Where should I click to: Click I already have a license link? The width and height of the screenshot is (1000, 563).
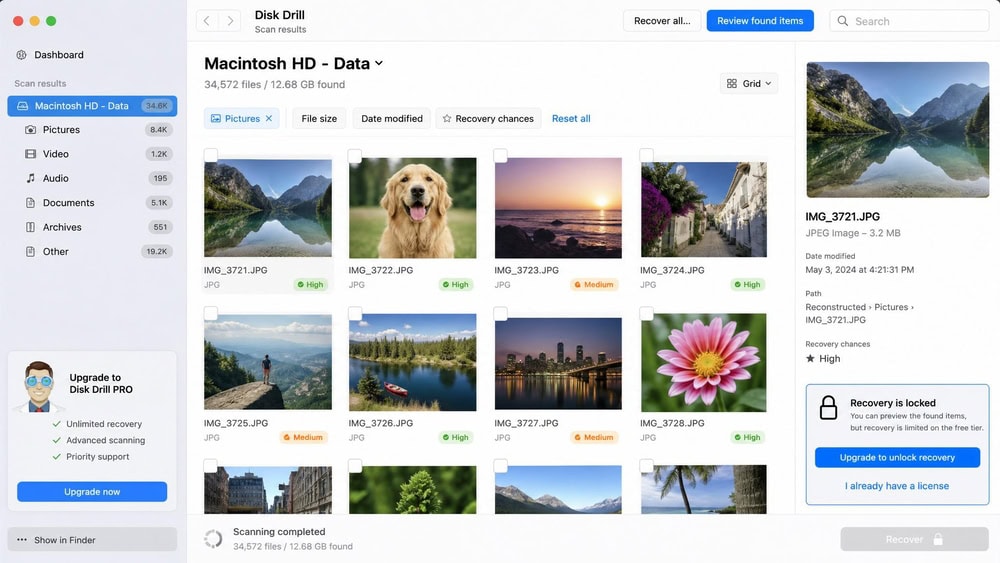pyautogui.click(x=897, y=486)
